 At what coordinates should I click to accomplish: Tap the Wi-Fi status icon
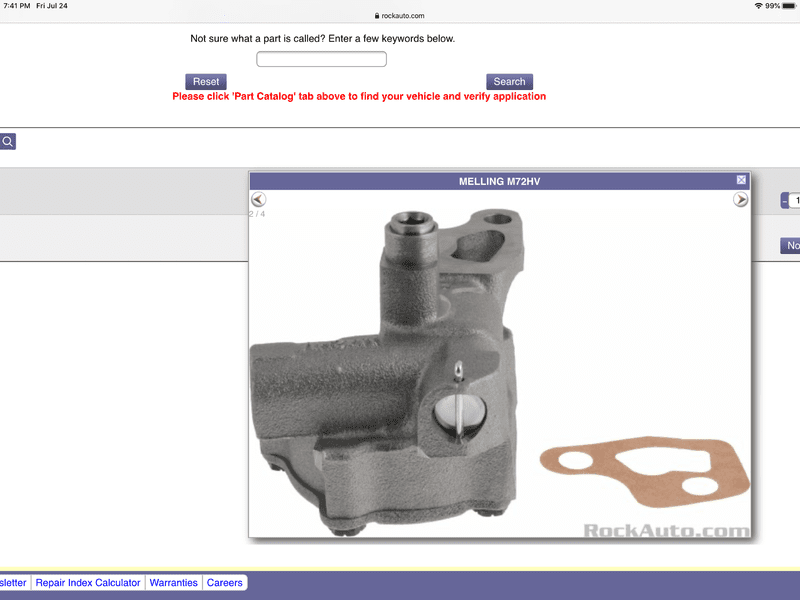(x=758, y=6)
